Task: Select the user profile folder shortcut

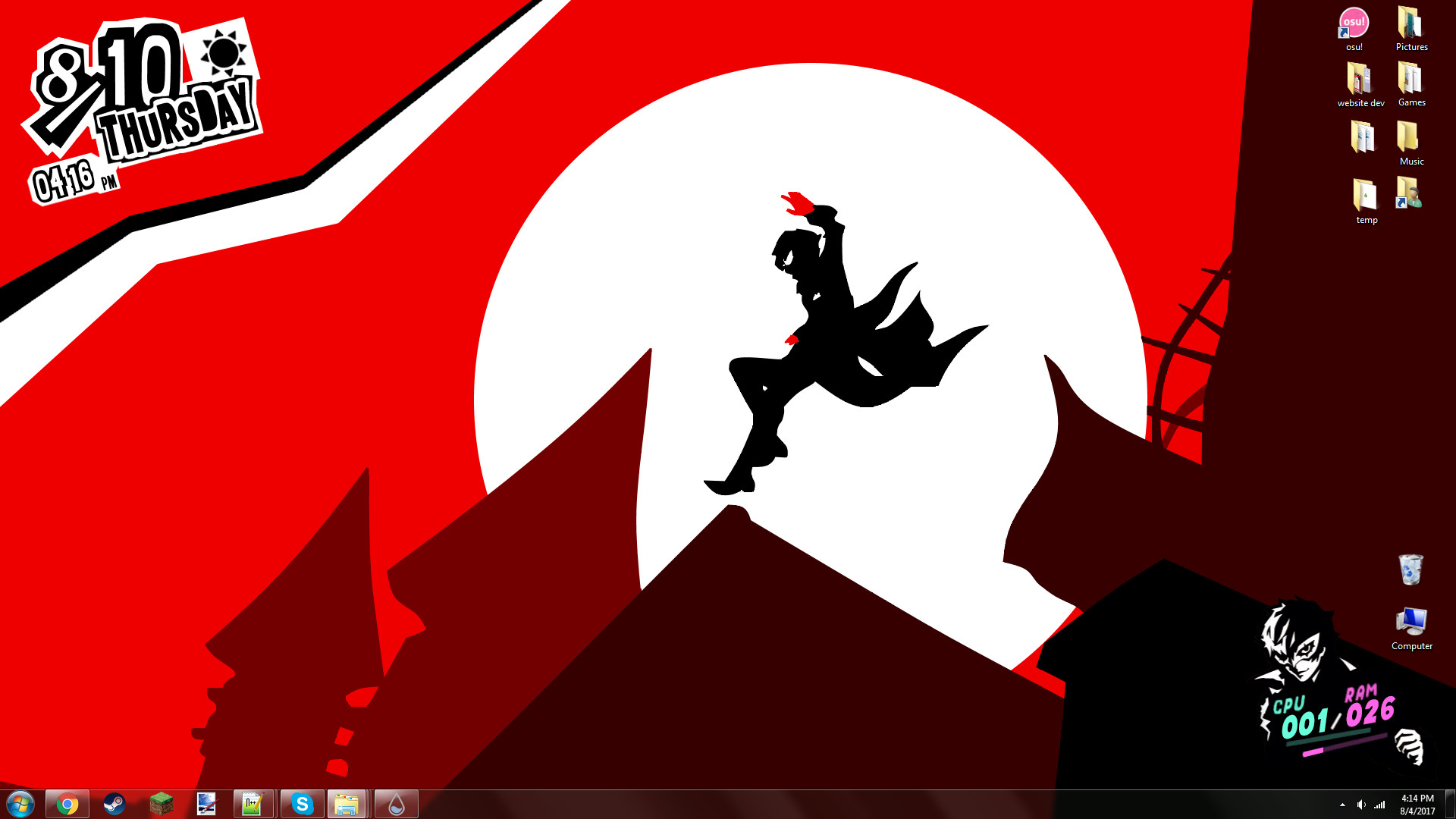Action: (1410, 193)
